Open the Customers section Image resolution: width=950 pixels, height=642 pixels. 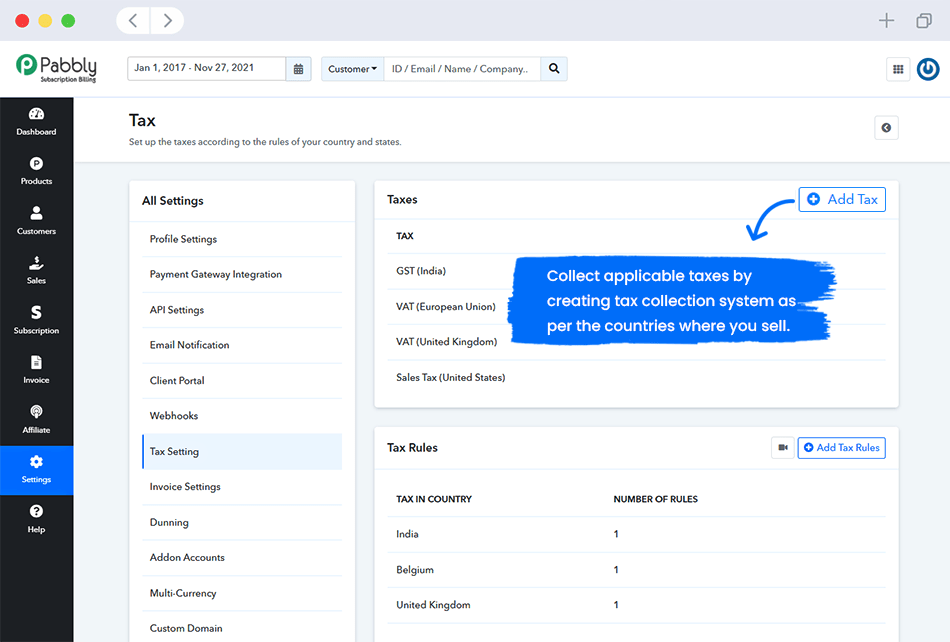click(36, 222)
